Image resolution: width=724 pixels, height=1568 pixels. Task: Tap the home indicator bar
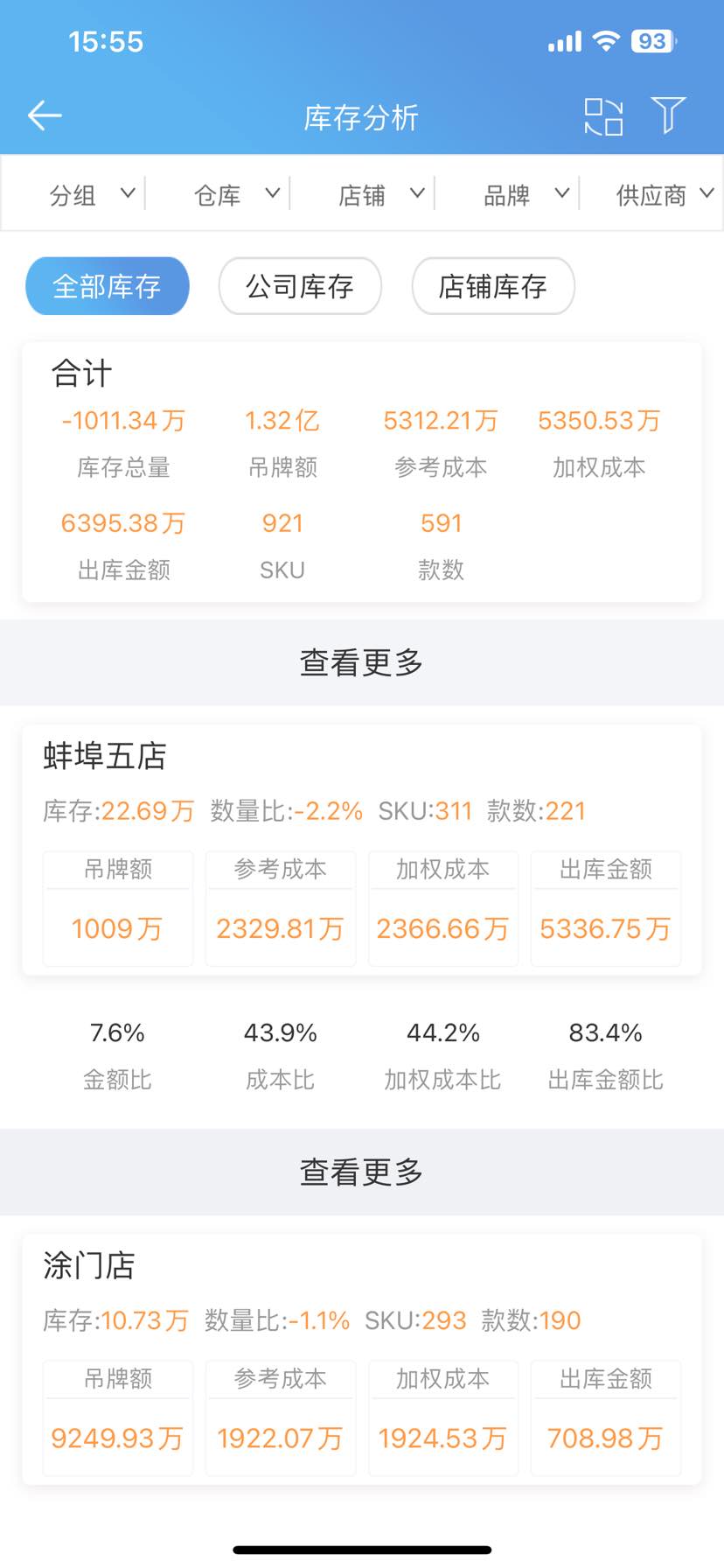click(362, 1550)
